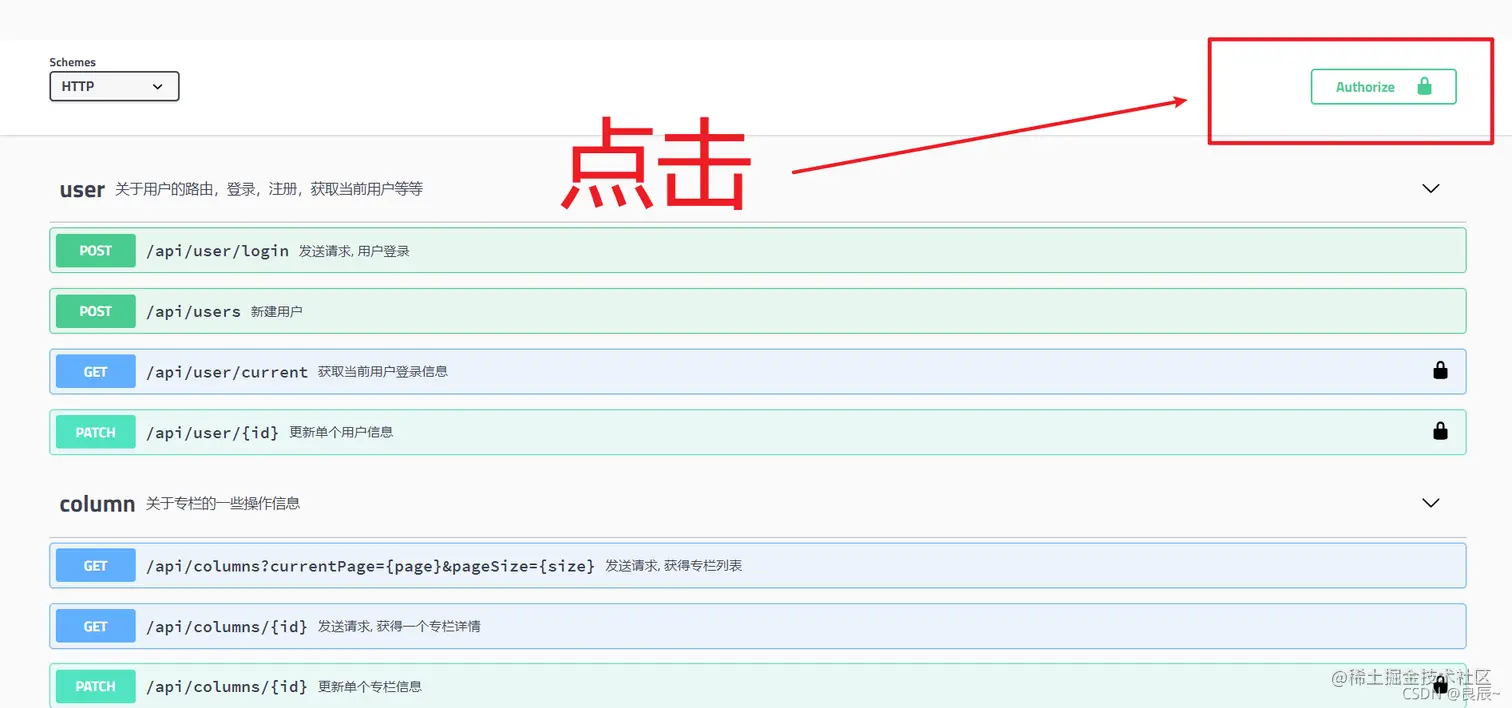Collapse the user section chevron
1512x708 pixels.
(x=1431, y=188)
